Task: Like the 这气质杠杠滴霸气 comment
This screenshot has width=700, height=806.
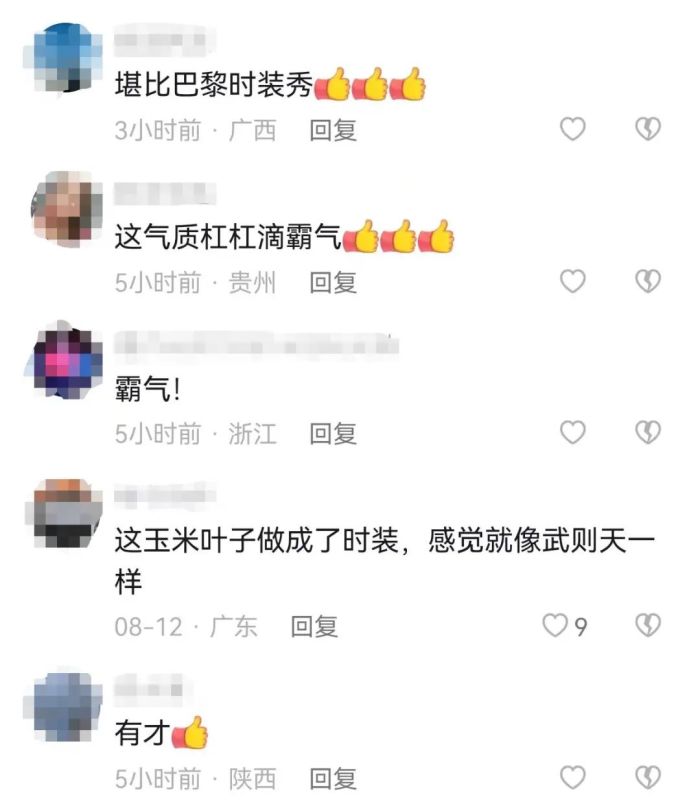Action: [x=573, y=281]
